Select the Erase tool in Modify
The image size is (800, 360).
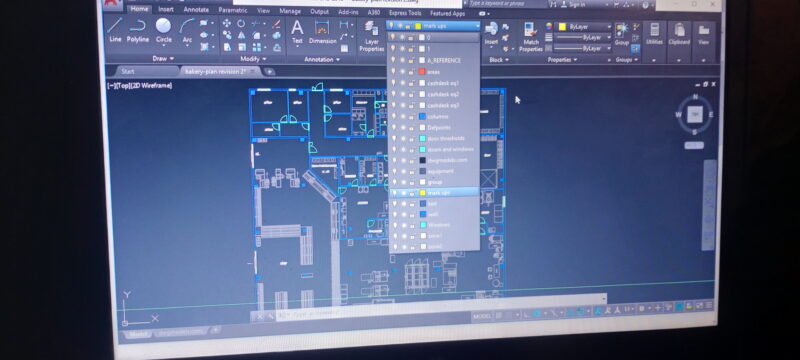coord(276,23)
